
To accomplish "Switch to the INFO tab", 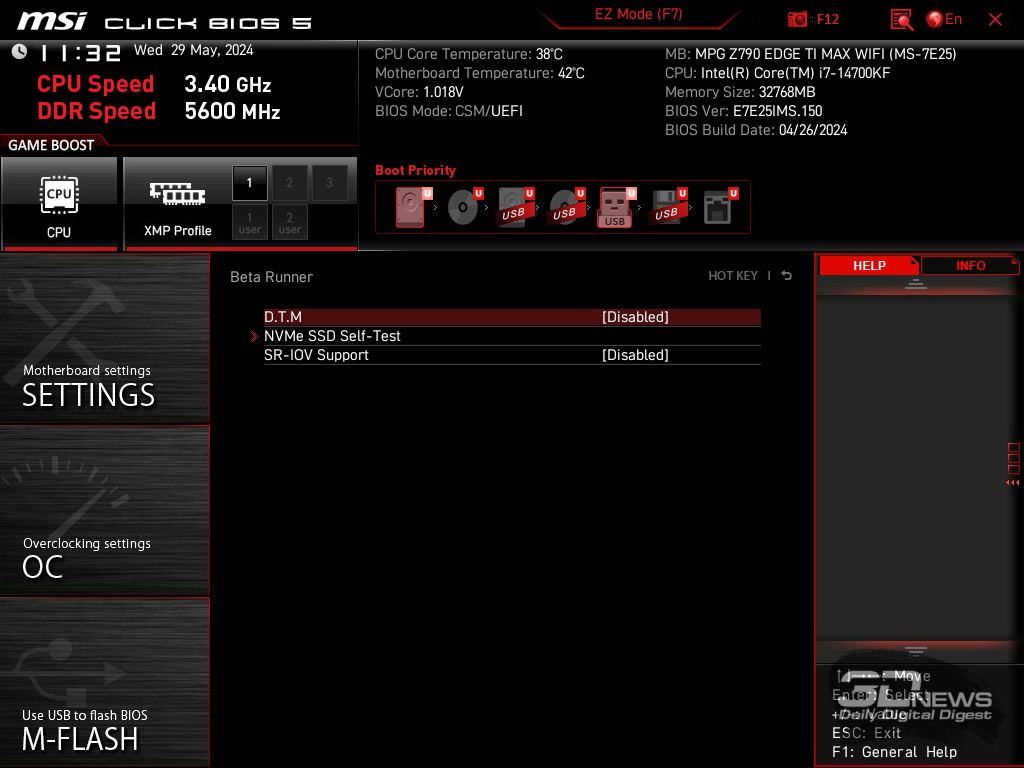I will [970, 266].
